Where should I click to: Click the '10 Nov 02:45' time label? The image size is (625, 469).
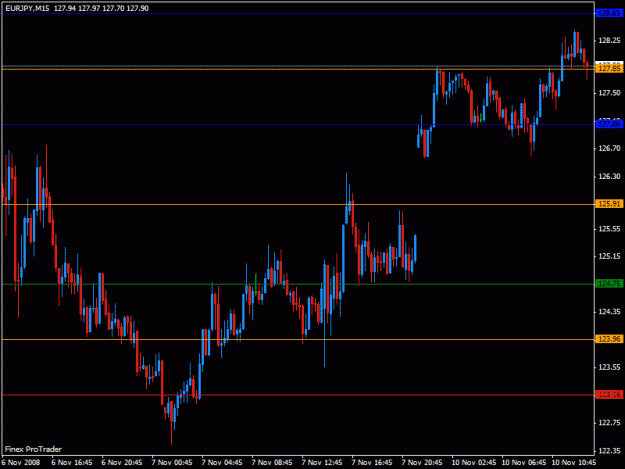click(x=474, y=462)
